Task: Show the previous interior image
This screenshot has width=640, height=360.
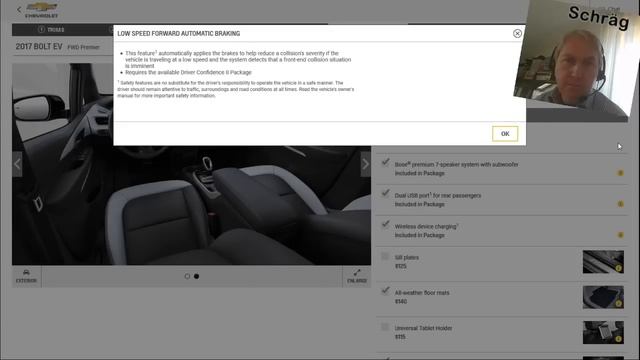Action: (x=17, y=164)
